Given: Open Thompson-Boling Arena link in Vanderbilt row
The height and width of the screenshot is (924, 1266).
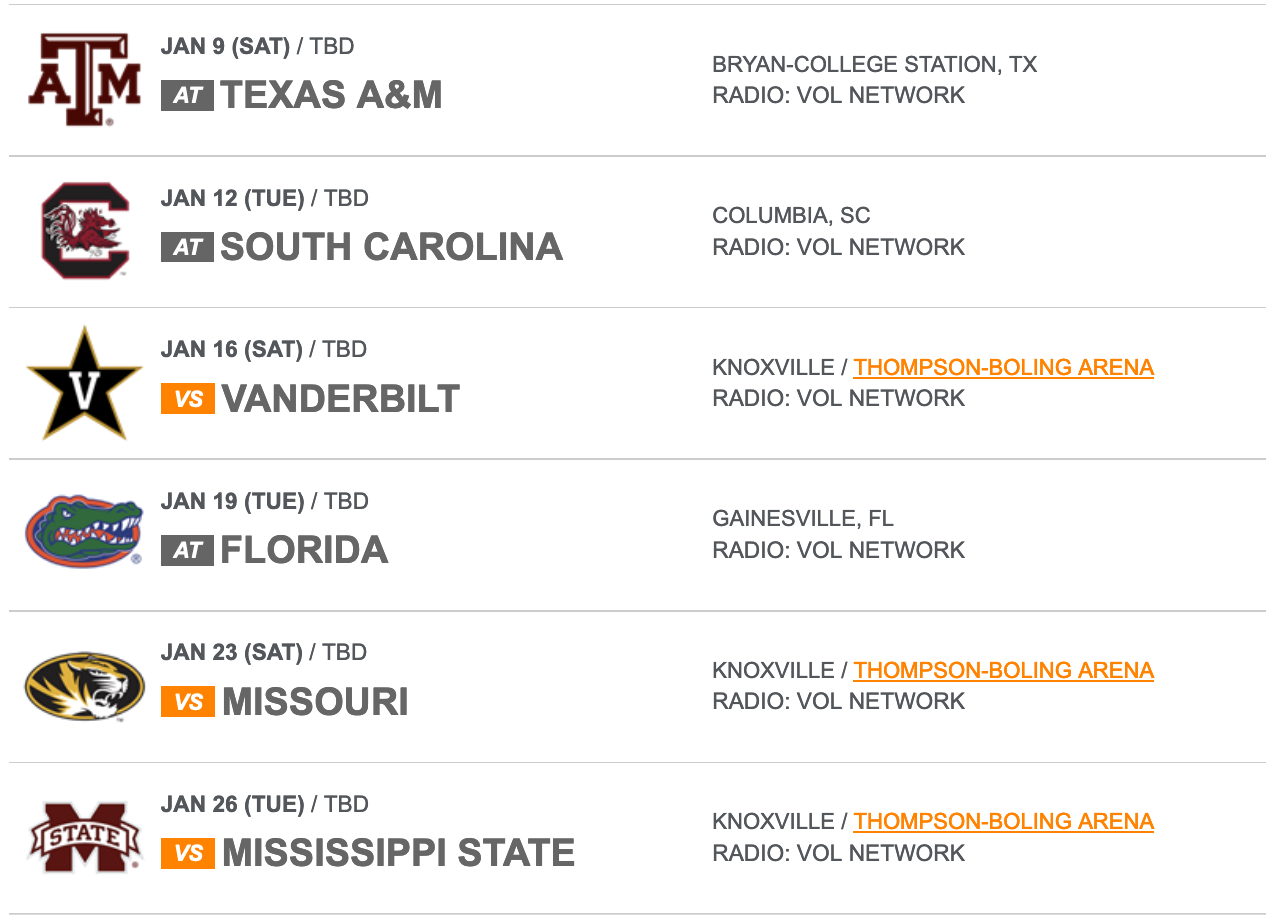Looking at the screenshot, I should tap(1003, 367).
